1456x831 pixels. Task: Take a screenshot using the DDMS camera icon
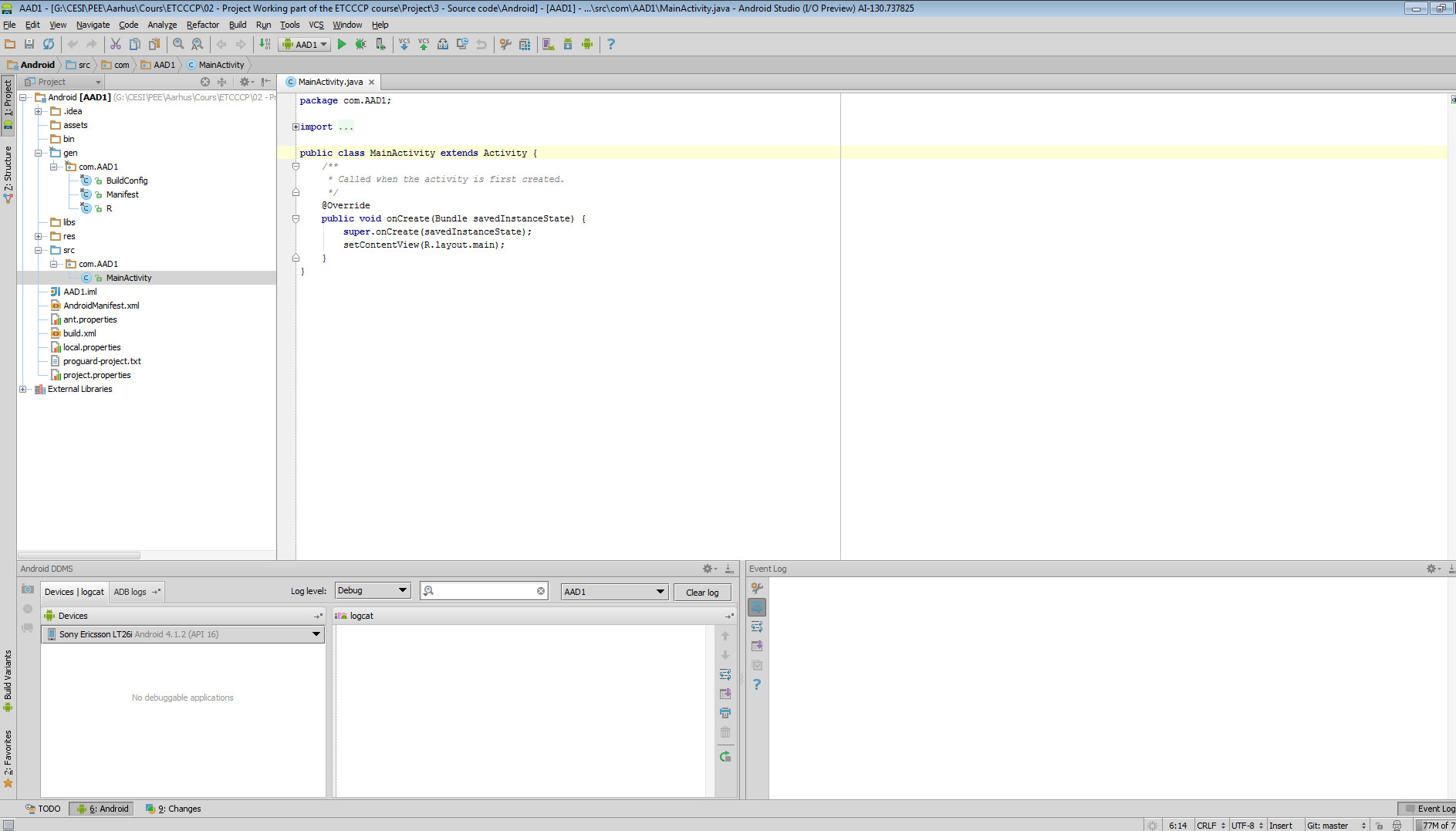pyautogui.click(x=28, y=589)
